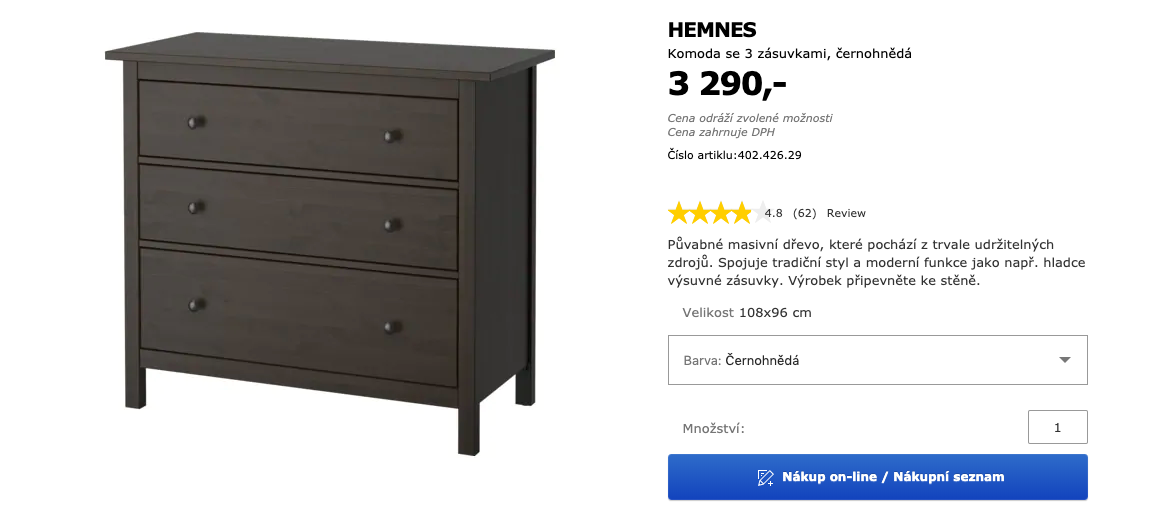
Task: Click the Velikost 108x96 cm size text
Action: [x=747, y=313]
